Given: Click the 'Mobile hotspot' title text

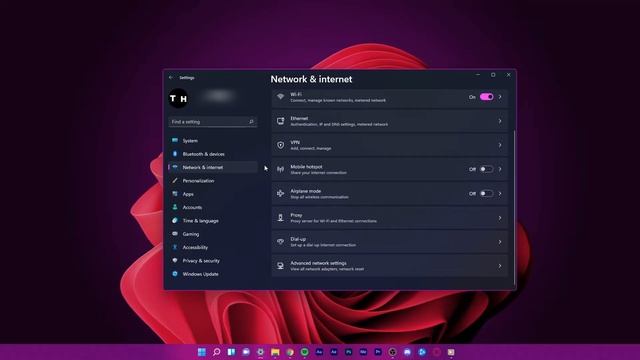Looking at the screenshot, I should tap(306, 167).
